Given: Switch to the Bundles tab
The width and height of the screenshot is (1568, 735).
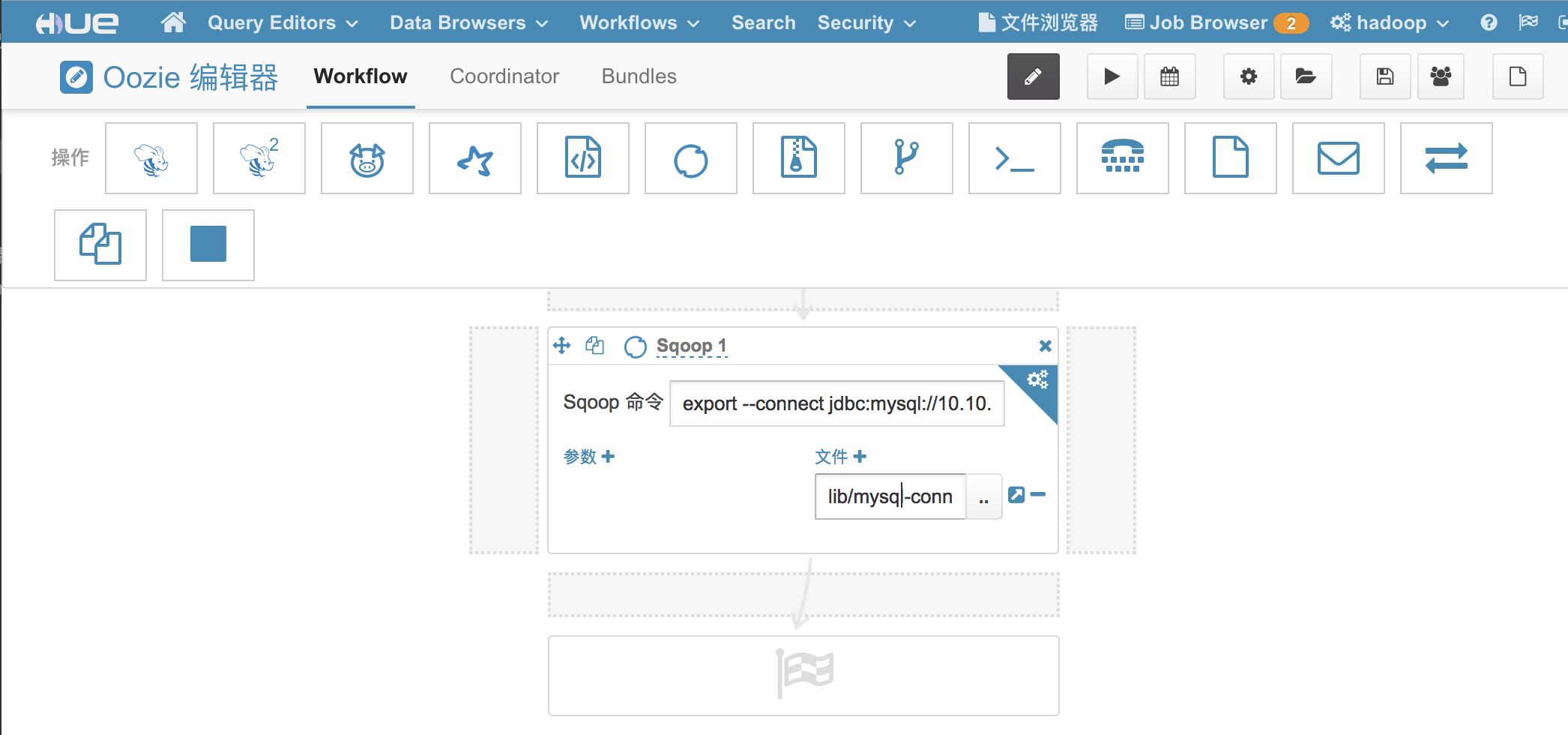Looking at the screenshot, I should [639, 76].
